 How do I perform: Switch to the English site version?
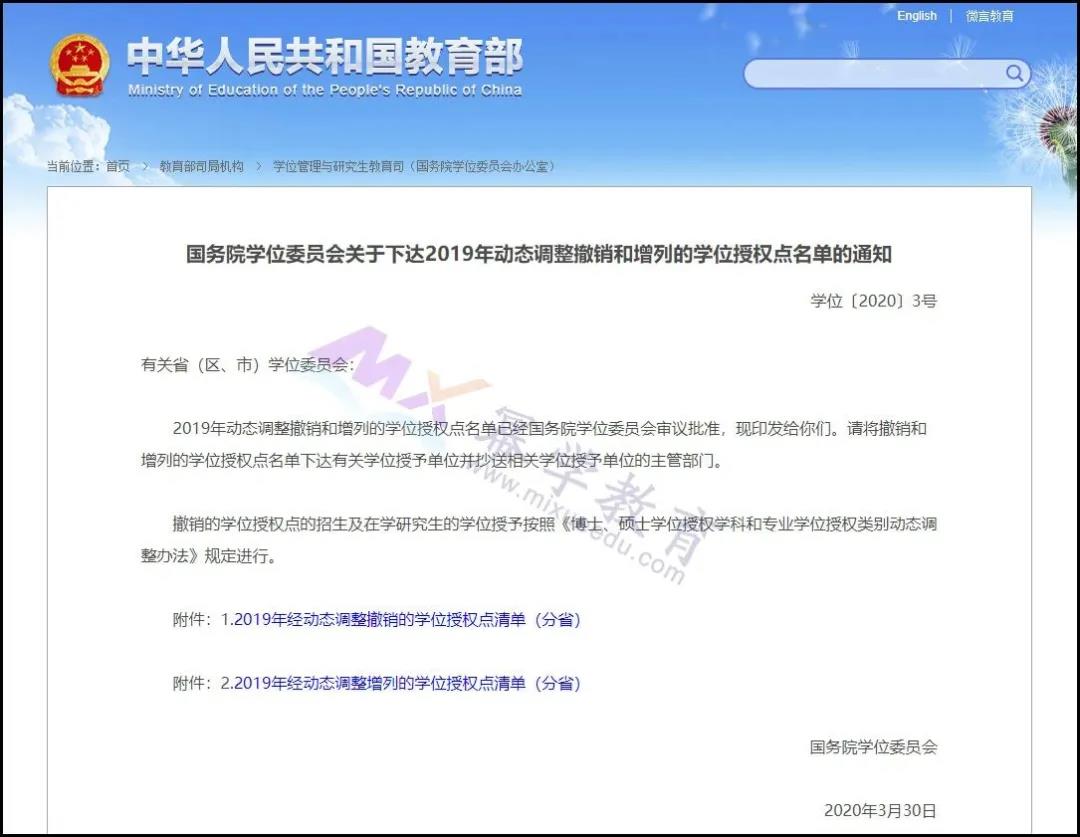(x=916, y=16)
